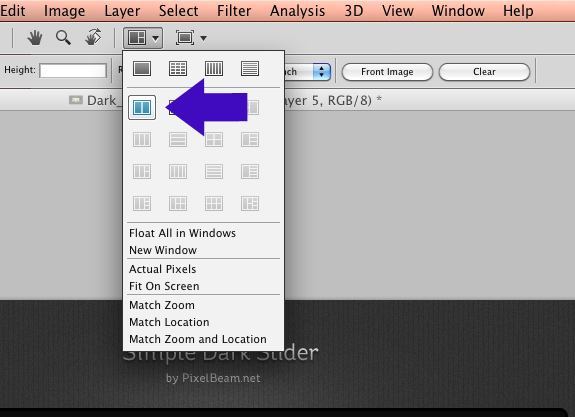Open the Filter menu
575x417 pixels.
pyautogui.click(x=234, y=11)
